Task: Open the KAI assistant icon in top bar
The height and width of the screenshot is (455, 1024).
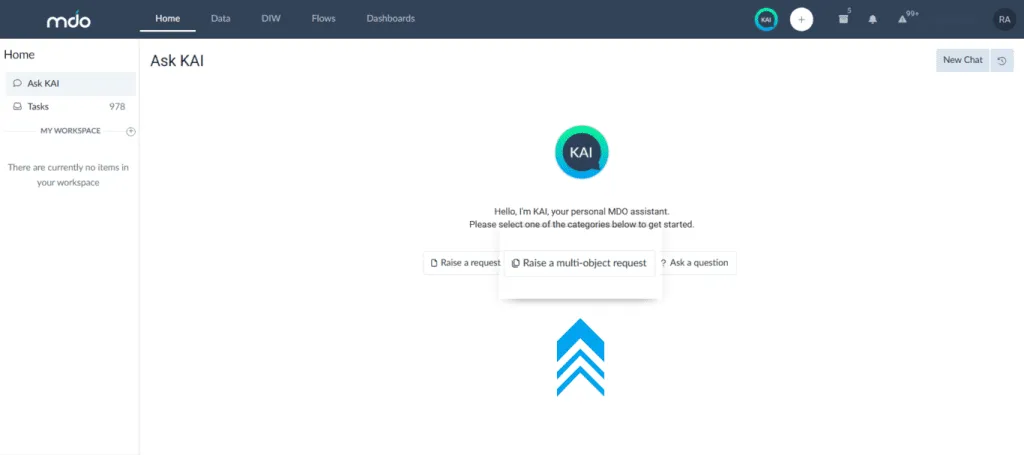Action: pos(766,19)
